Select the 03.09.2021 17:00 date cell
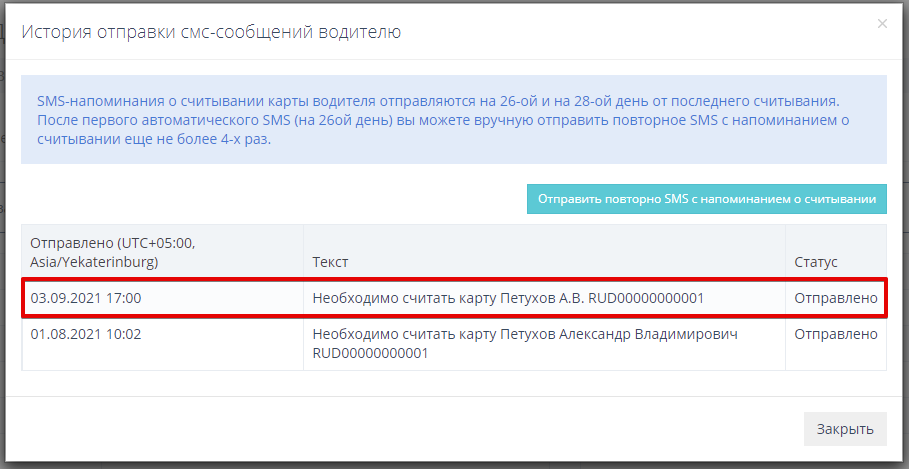Image resolution: width=909 pixels, height=469 pixels. pos(86,298)
